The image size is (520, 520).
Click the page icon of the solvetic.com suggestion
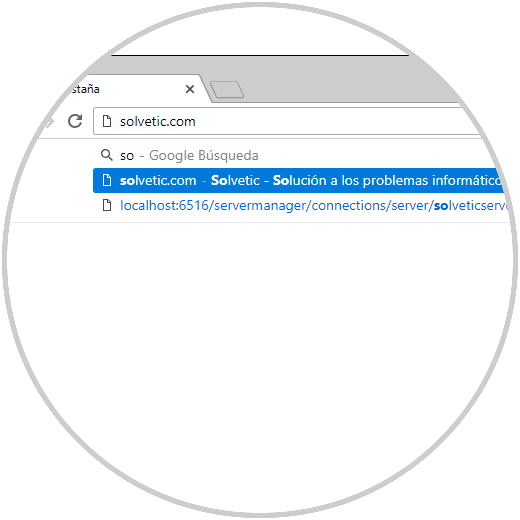pyautogui.click(x=107, y=180)
